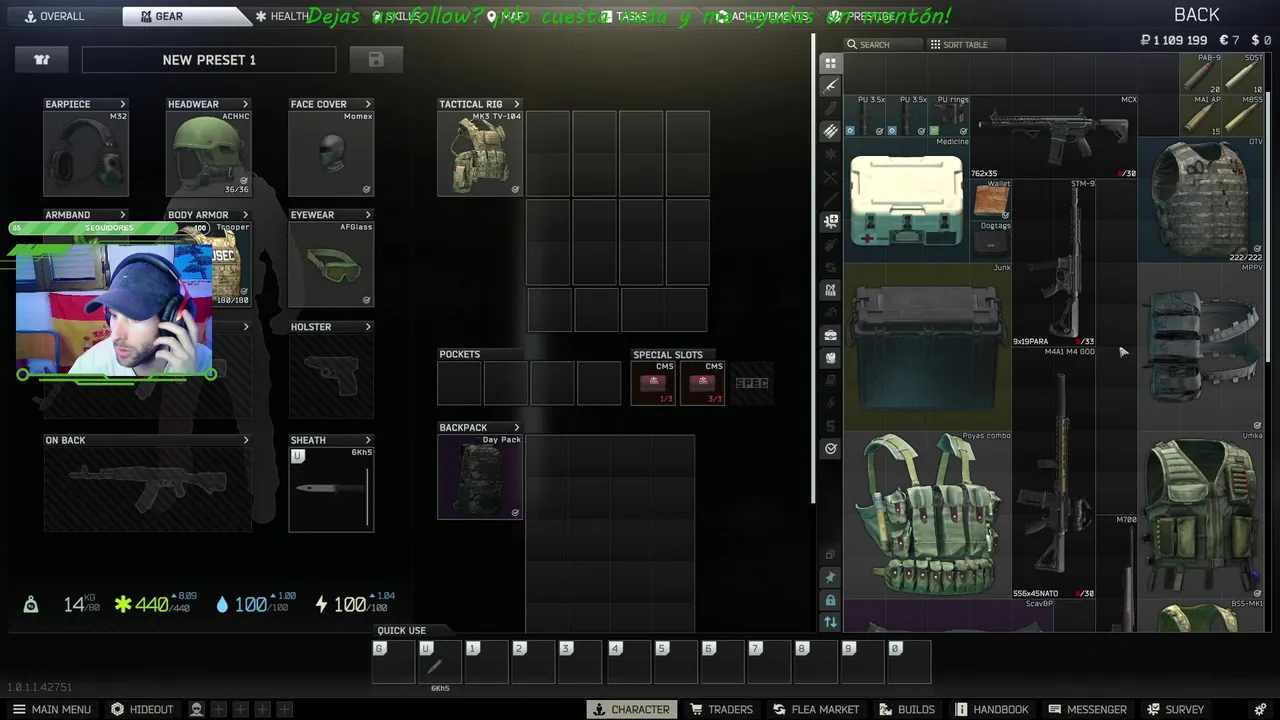Click the New Preset 1 name field
The width and height of the screenshot is (1280, 720).
[209, 60]
